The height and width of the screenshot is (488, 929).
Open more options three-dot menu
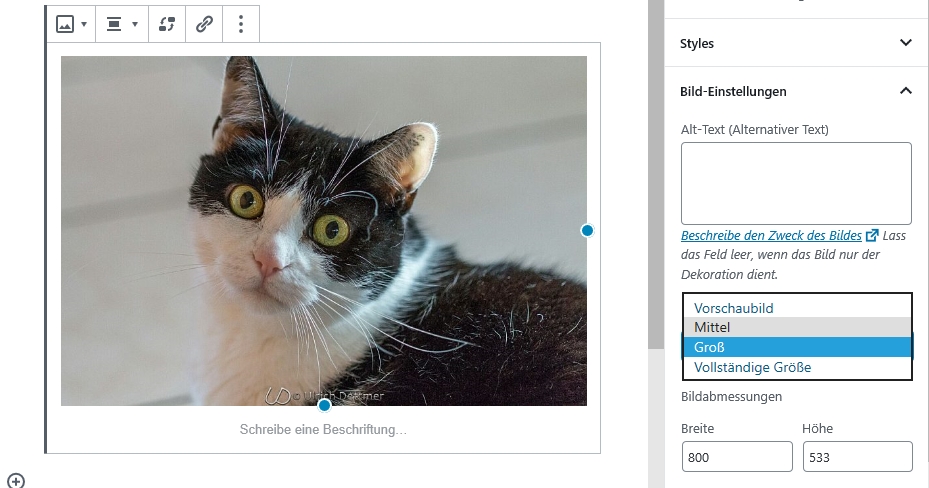(x=241, y=24)
